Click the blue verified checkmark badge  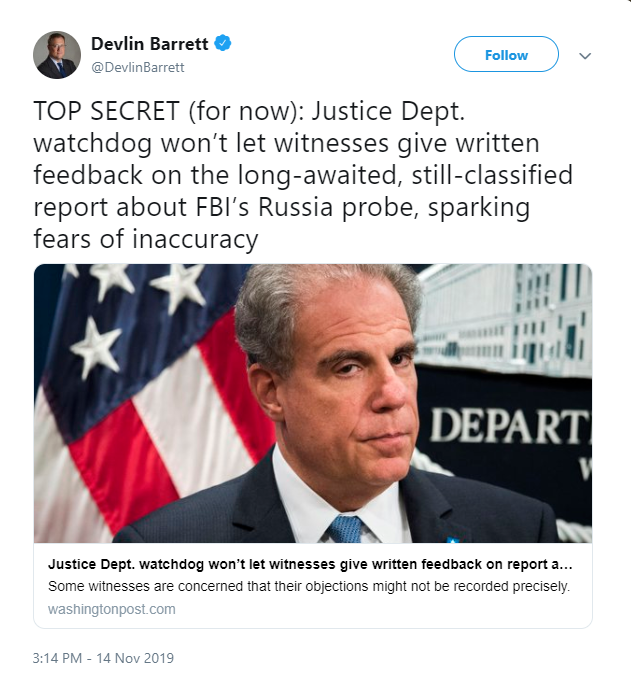(x=223, y=43)
